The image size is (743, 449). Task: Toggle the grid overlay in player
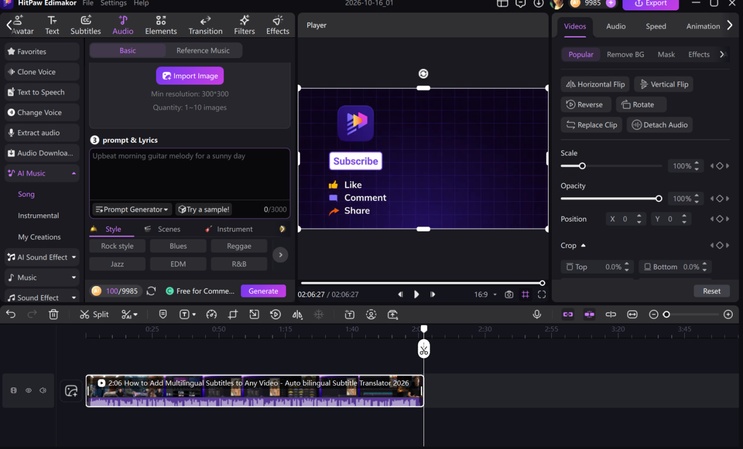coord(526,295)
